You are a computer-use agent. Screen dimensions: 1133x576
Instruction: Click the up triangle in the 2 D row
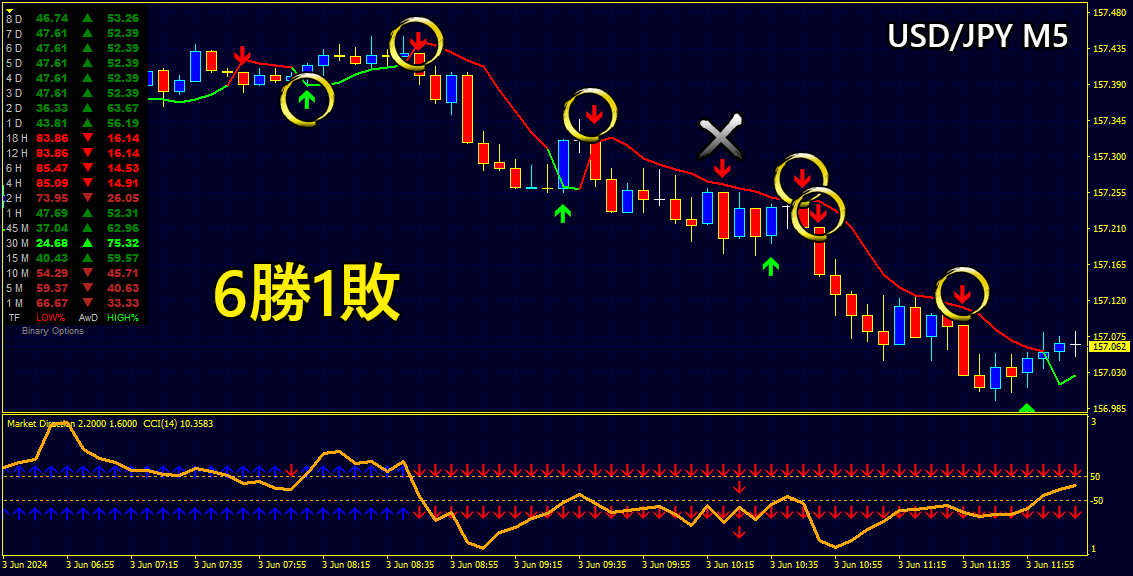(x=87, y=108)
